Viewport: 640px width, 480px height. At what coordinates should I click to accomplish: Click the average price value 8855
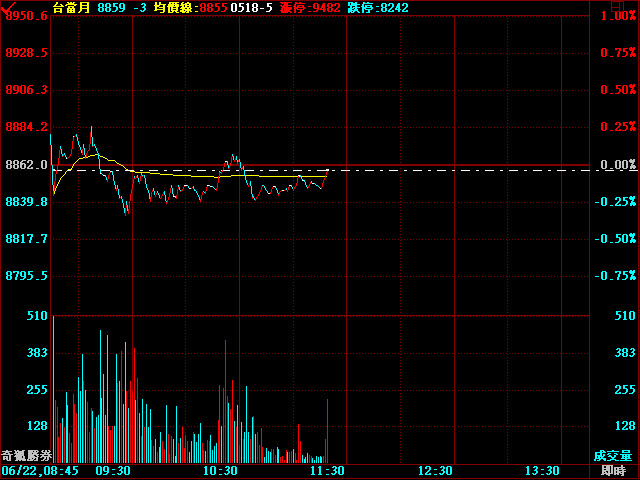[213, 7]
